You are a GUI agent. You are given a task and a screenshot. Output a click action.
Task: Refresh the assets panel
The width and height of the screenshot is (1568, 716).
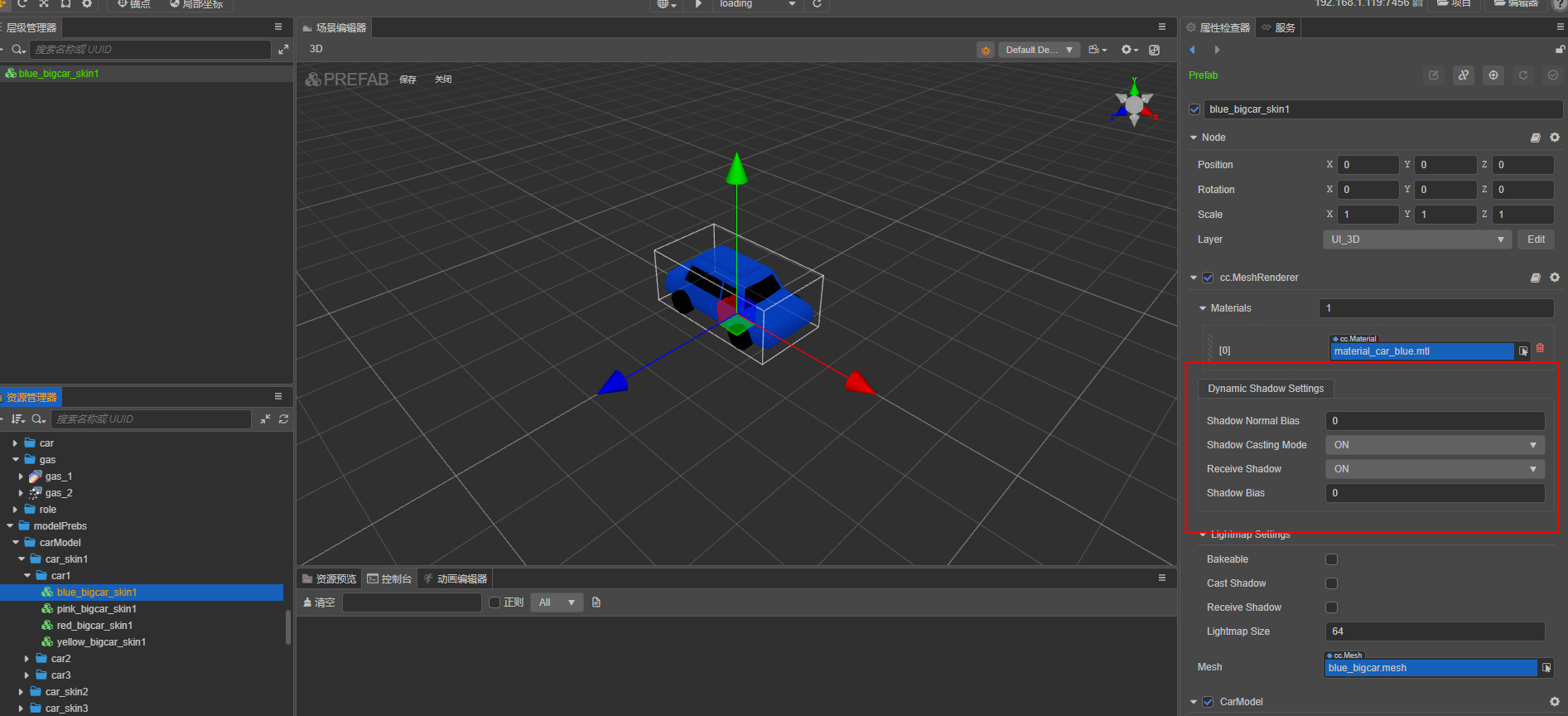point(283,419)
